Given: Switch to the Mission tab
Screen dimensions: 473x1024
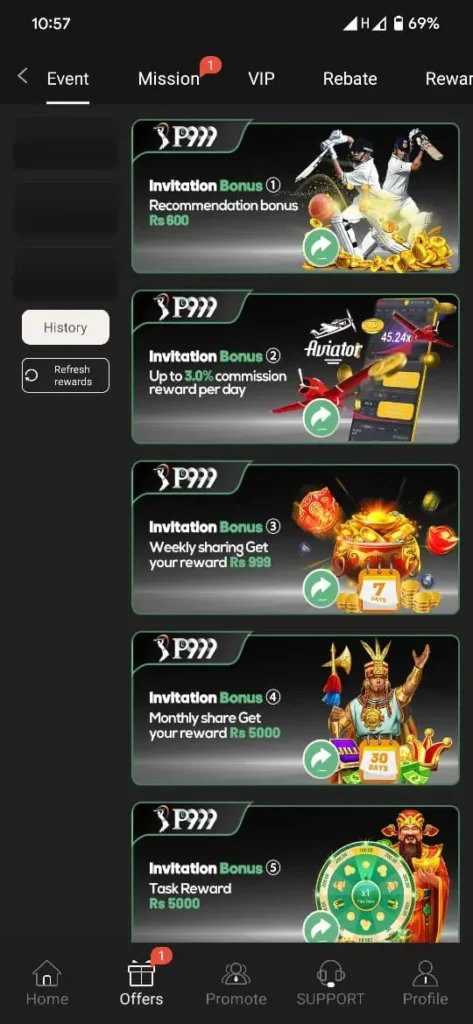Looking at the screenshot, I should (x=169, y=79).
